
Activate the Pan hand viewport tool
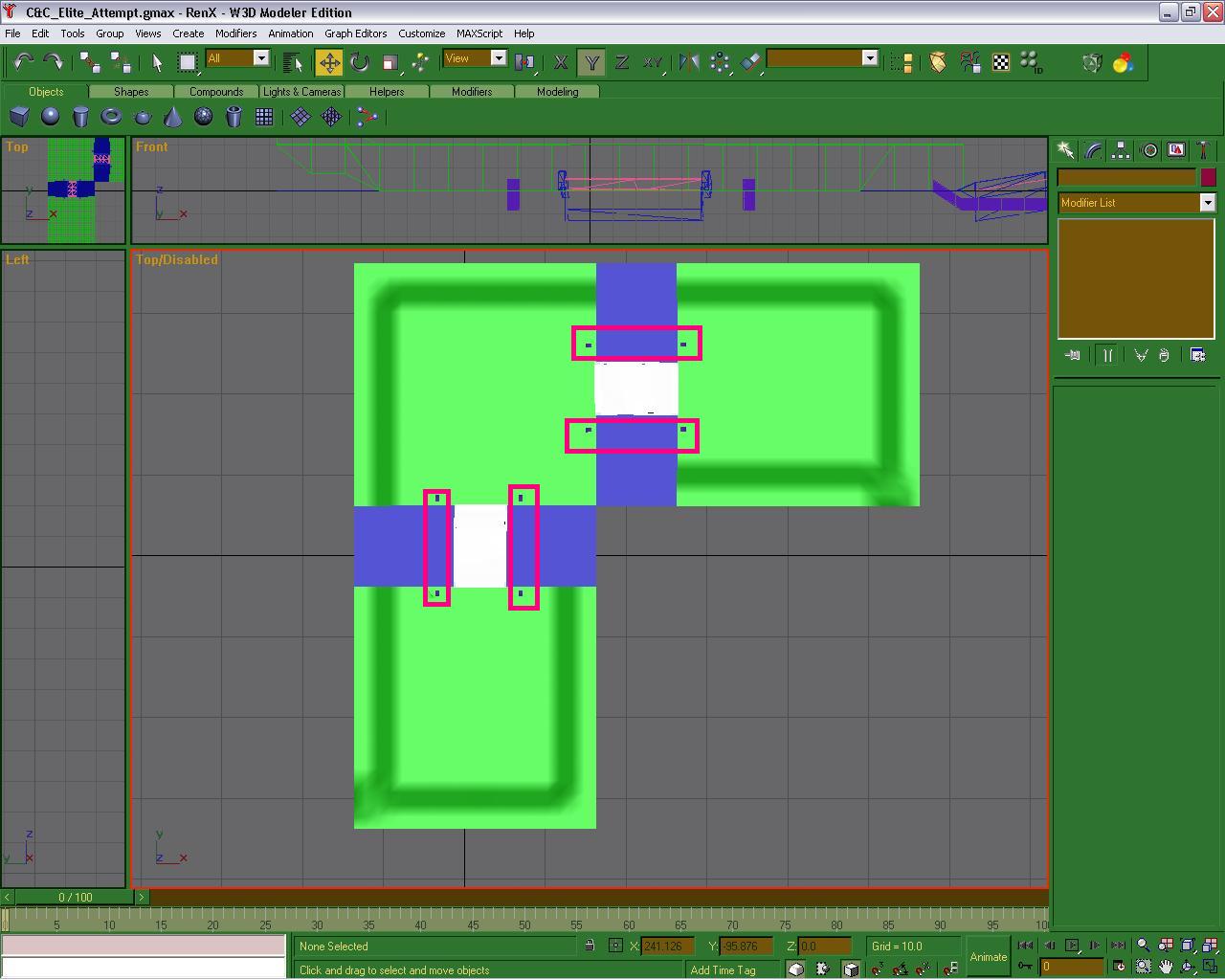point(1165,966)
